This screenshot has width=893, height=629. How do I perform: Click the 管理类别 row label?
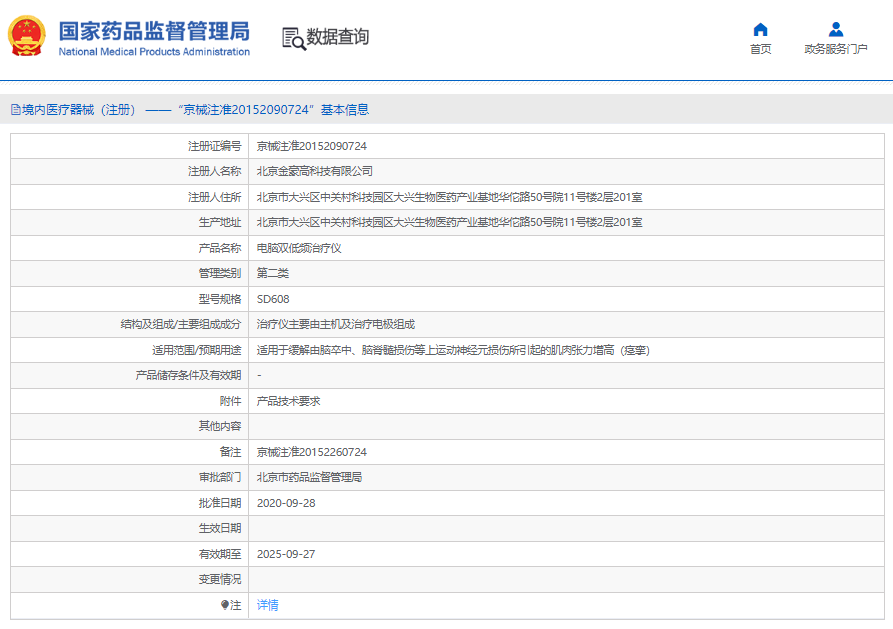[x=220, y=273]
